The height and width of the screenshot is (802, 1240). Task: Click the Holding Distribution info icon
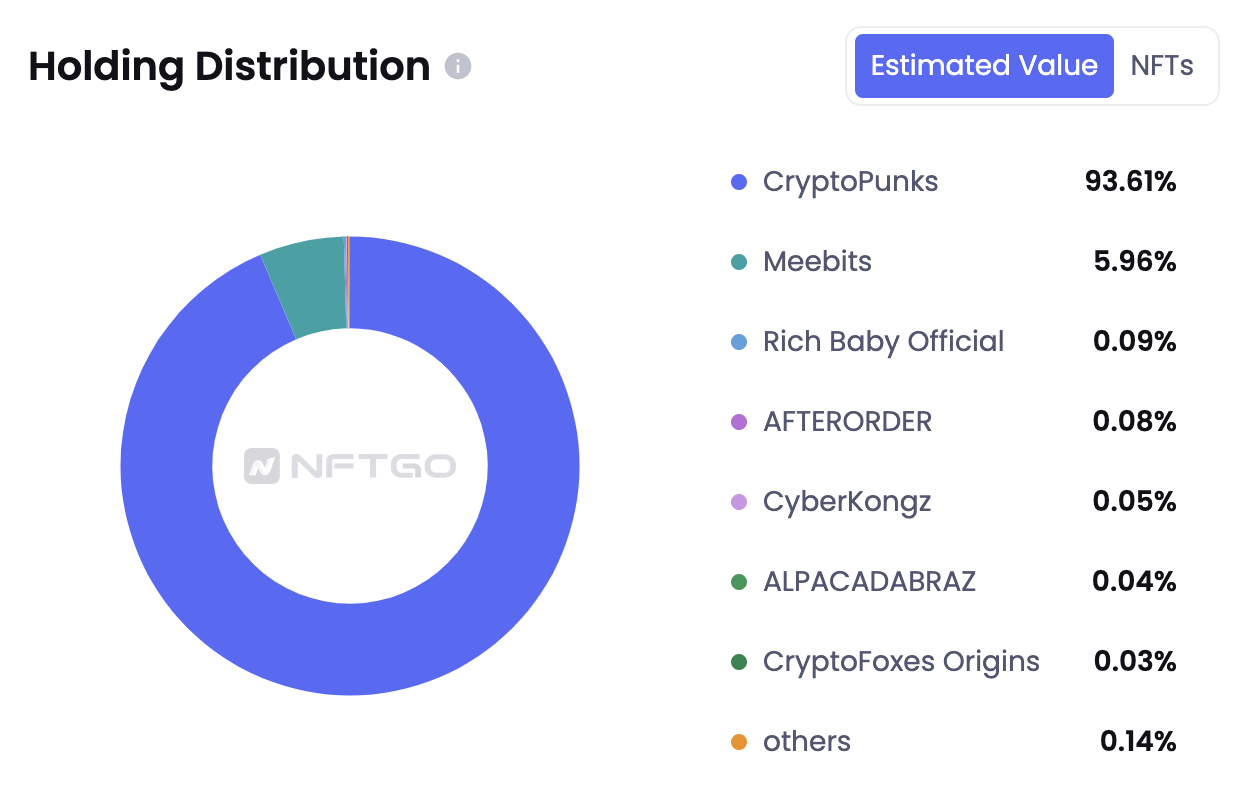(x=458, y=66)
